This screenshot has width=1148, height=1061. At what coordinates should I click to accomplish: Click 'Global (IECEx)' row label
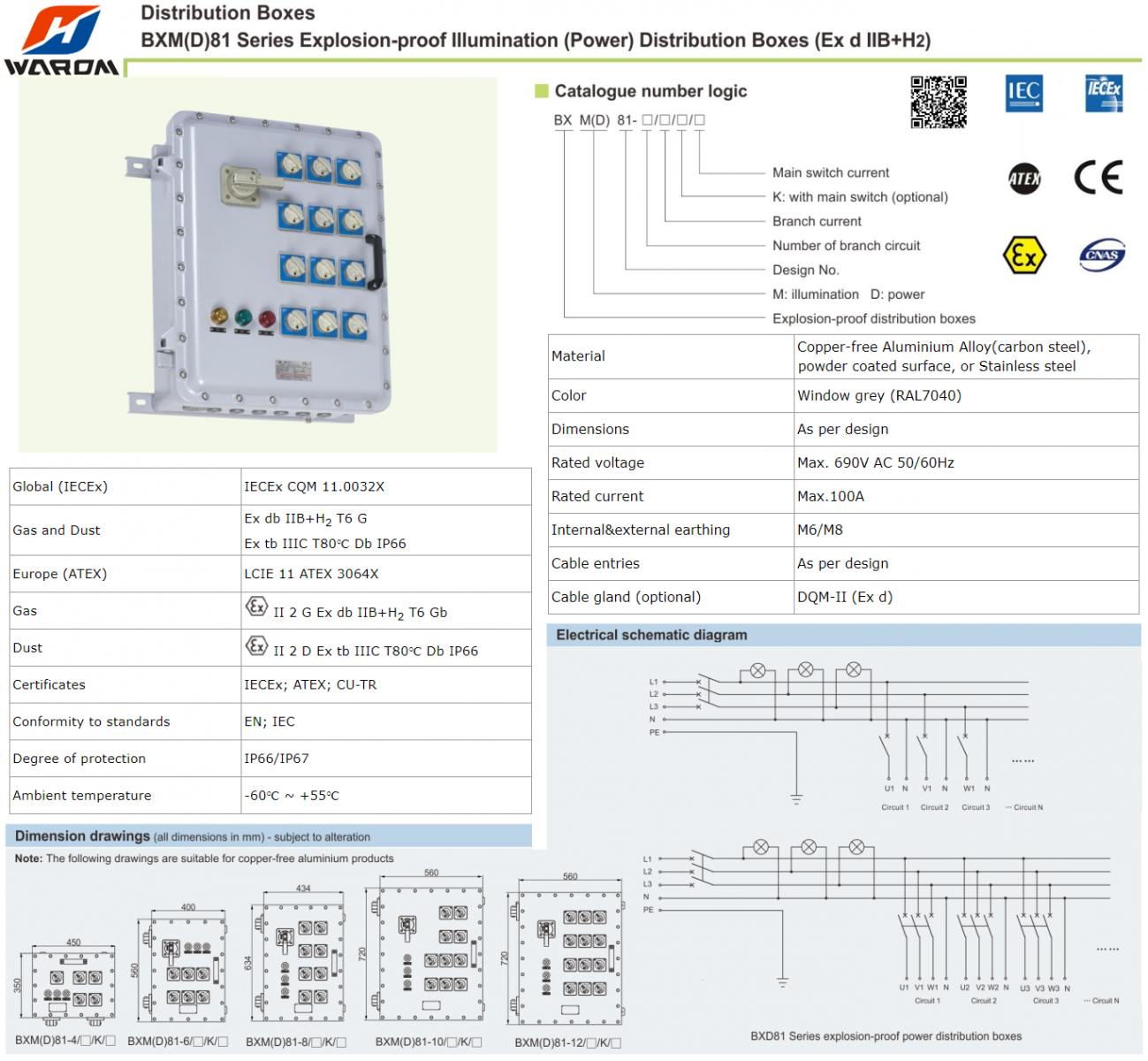tap(60, 486)
